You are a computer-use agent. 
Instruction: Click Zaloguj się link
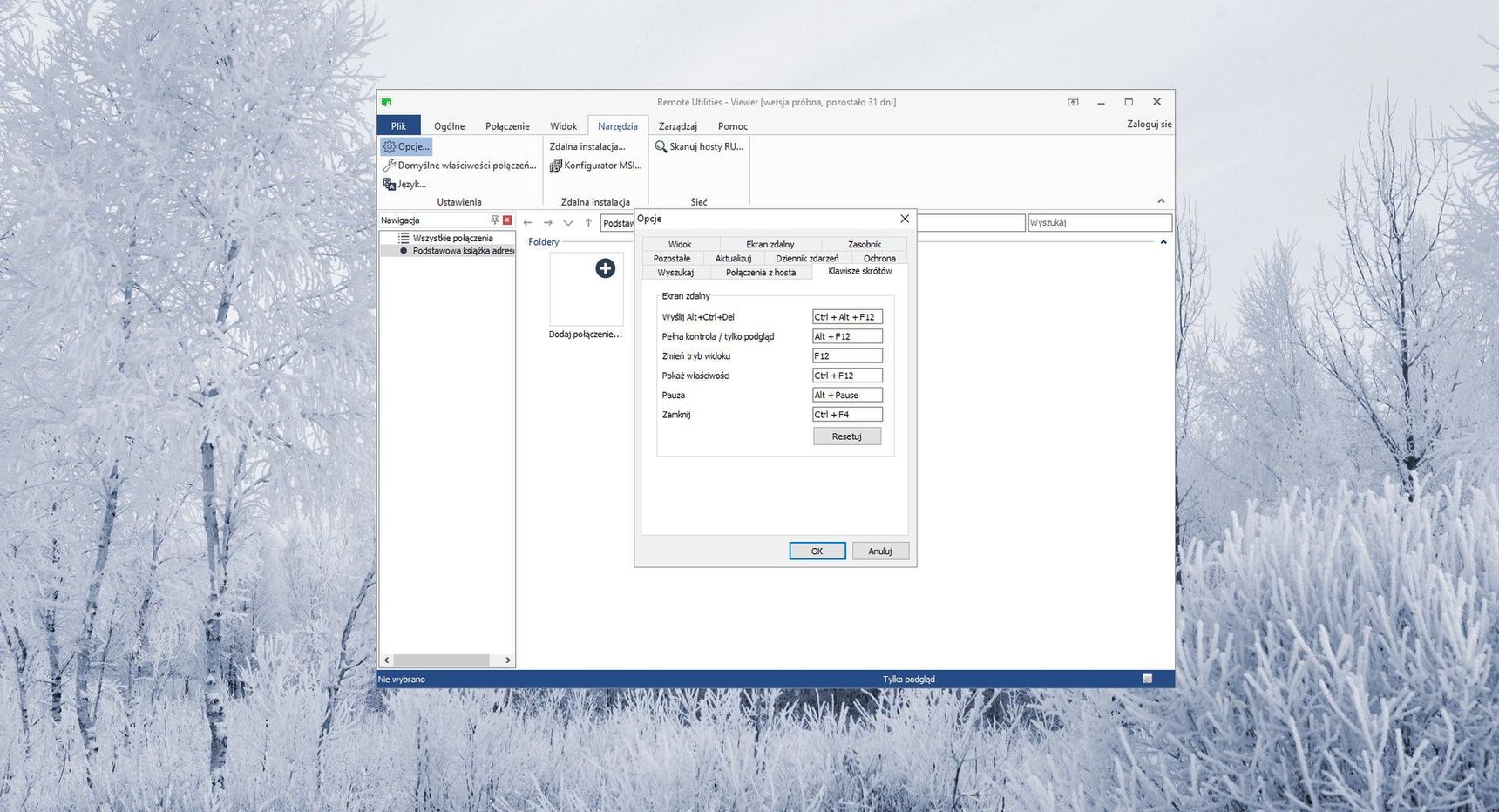pos(1150,124)
